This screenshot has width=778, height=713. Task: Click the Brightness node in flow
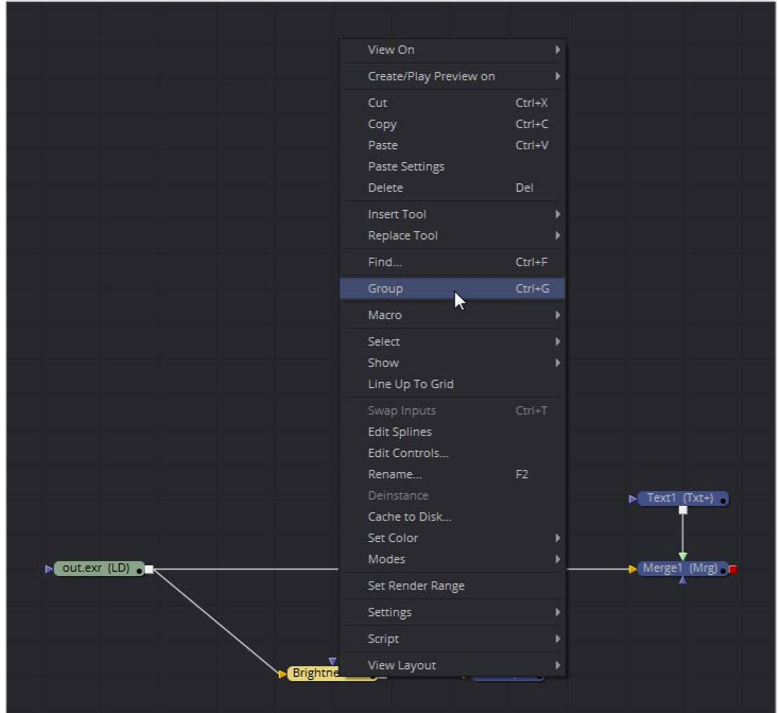[314, 673]
